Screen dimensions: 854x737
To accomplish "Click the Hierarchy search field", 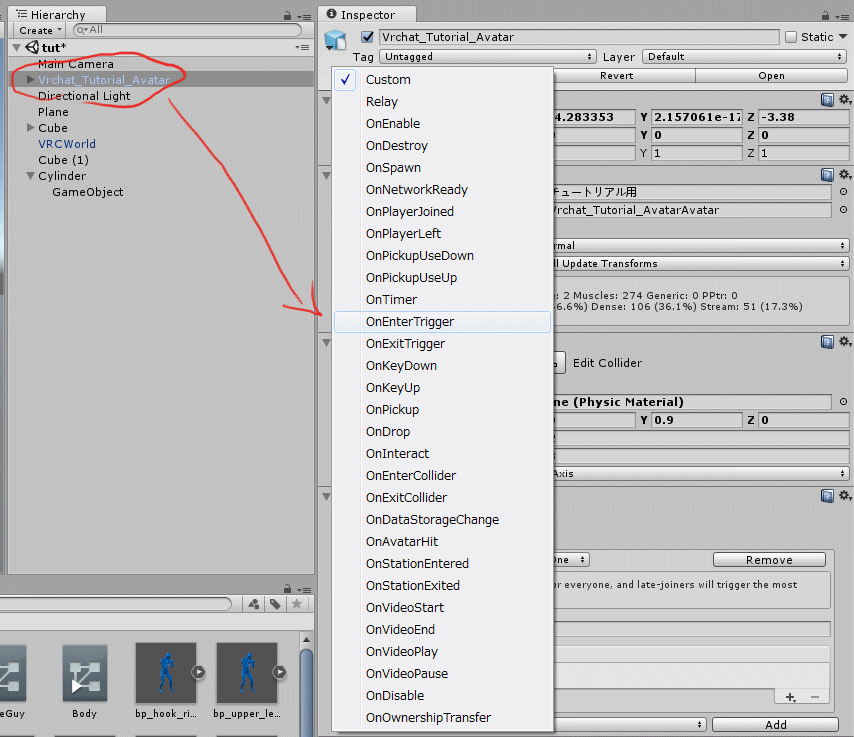I will (187, 30).
